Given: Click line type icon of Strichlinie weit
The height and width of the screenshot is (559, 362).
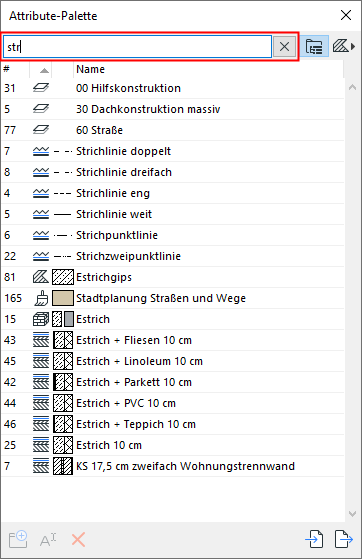Looking at the screenshot, I should (41, 214).
